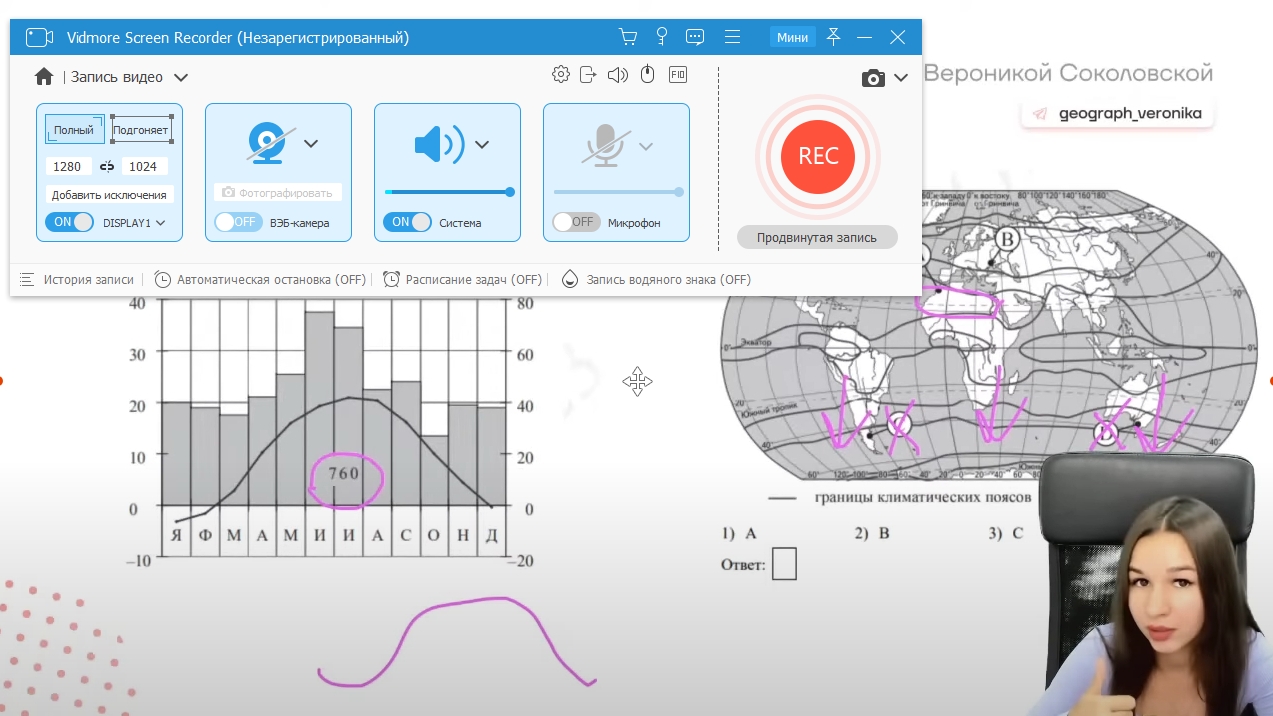Click the crosshair move cursor icon
The image size is (1273, 716).
tap(637, 381)
